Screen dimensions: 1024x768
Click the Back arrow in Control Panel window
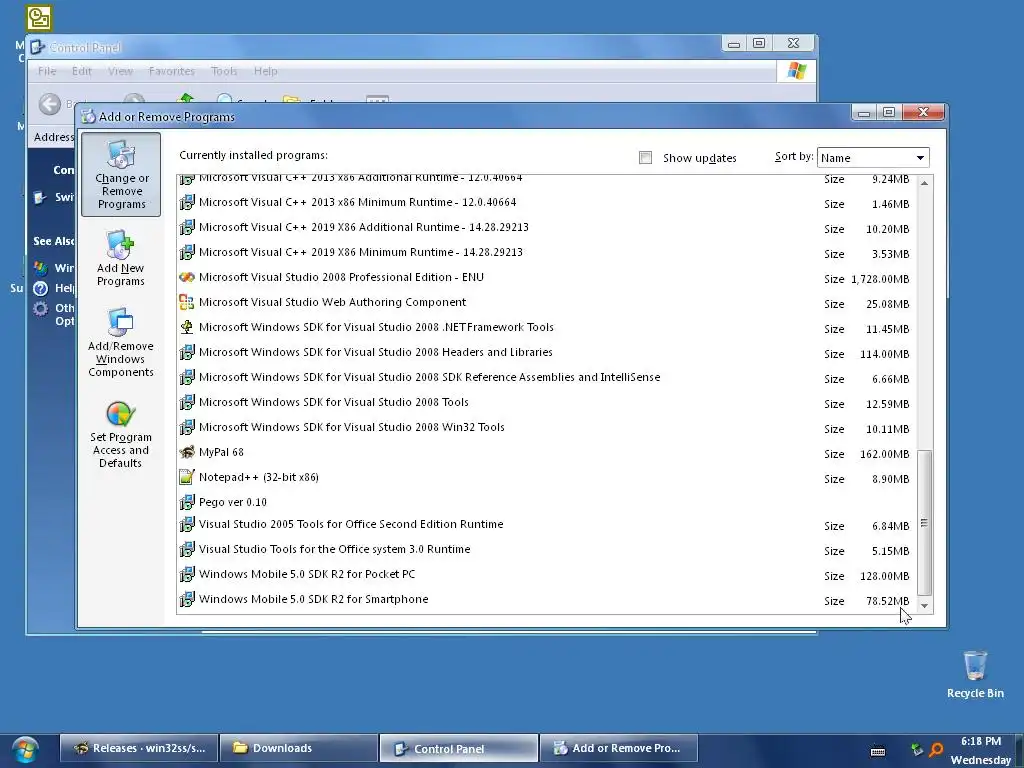50,104
